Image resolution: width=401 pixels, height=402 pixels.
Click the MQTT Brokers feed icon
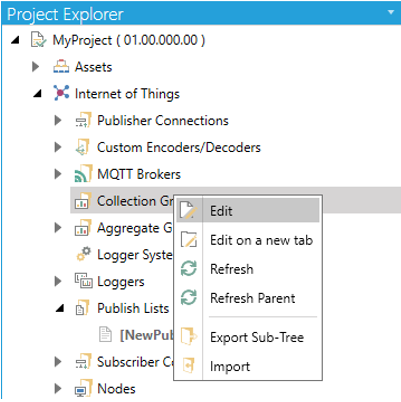pos(83,174)
